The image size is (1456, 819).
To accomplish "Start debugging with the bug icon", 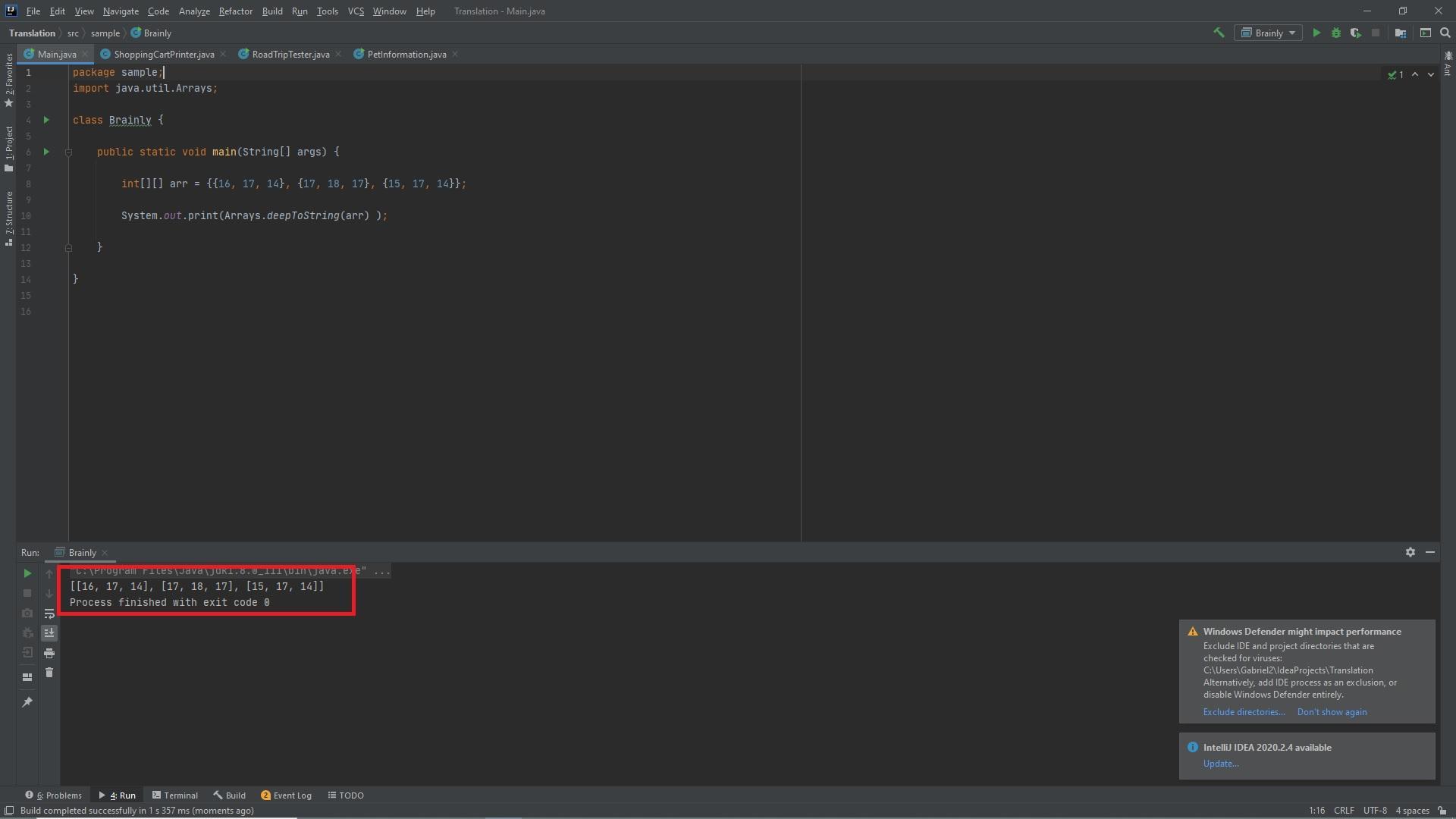I will [x=1336, y=33].
